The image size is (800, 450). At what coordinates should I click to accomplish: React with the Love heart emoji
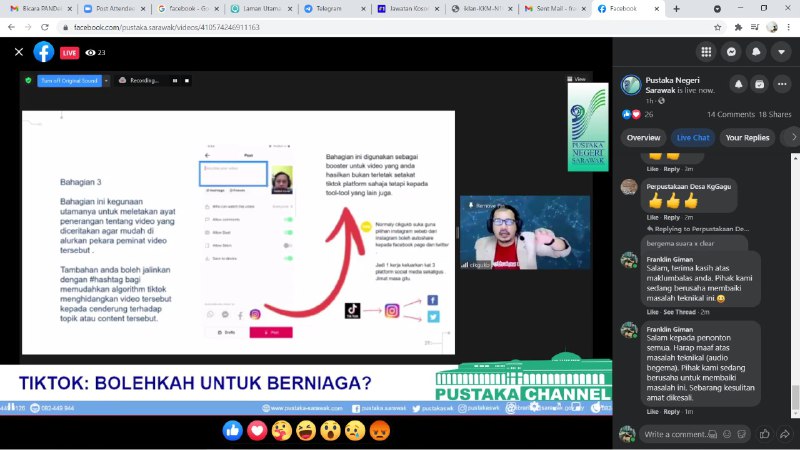coord(257,431)
